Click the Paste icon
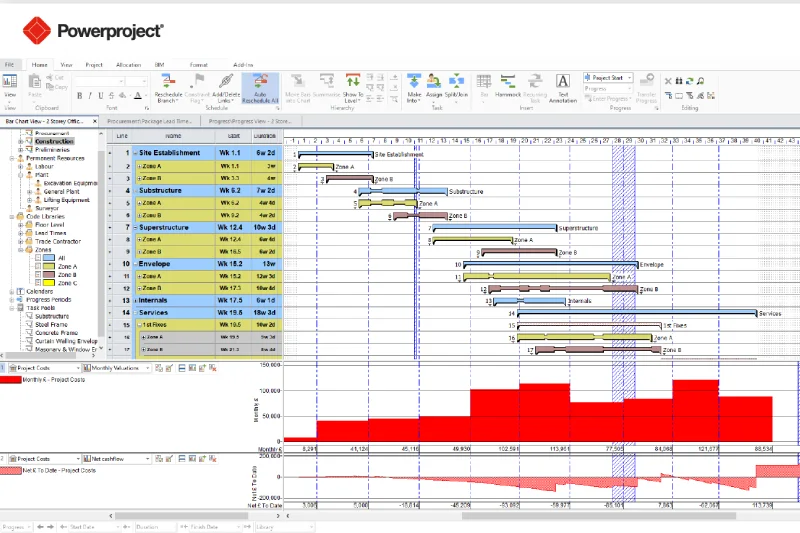 pyautogui.click(x=35, y=82)
